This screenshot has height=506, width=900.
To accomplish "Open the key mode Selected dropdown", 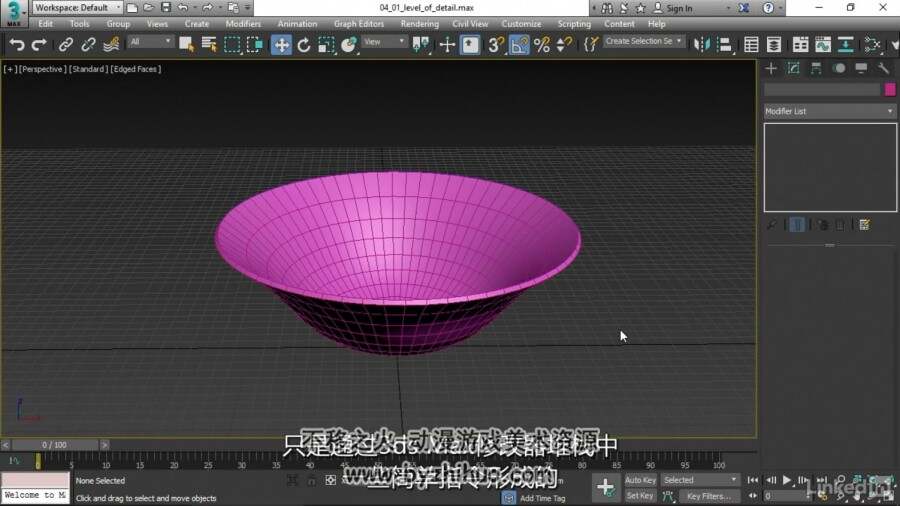I will 700,480.
